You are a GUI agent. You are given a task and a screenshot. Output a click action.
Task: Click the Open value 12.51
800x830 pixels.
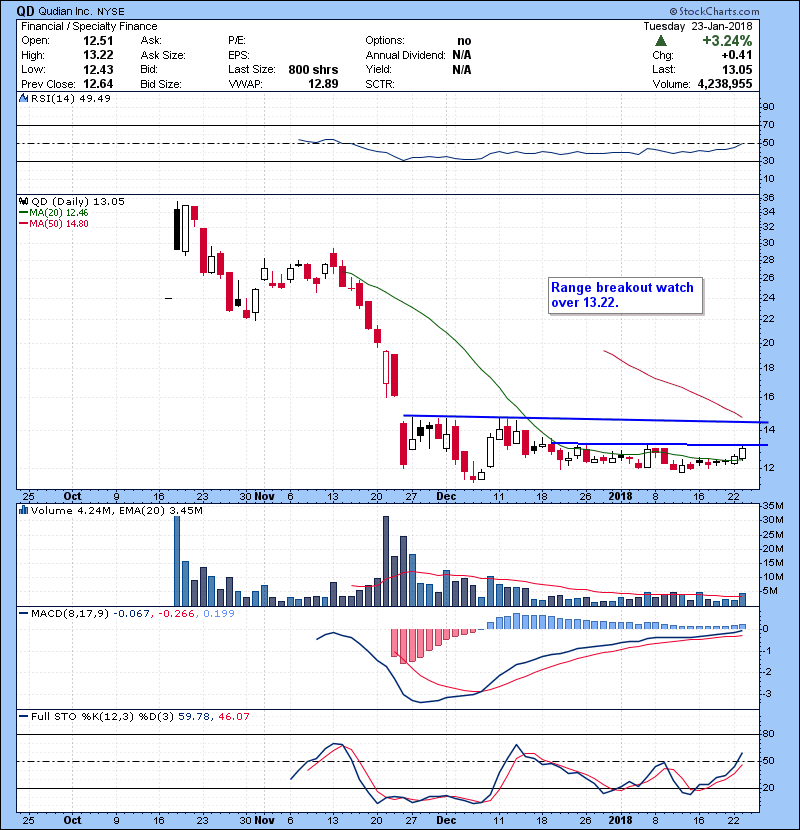click(x=98, y=41)
